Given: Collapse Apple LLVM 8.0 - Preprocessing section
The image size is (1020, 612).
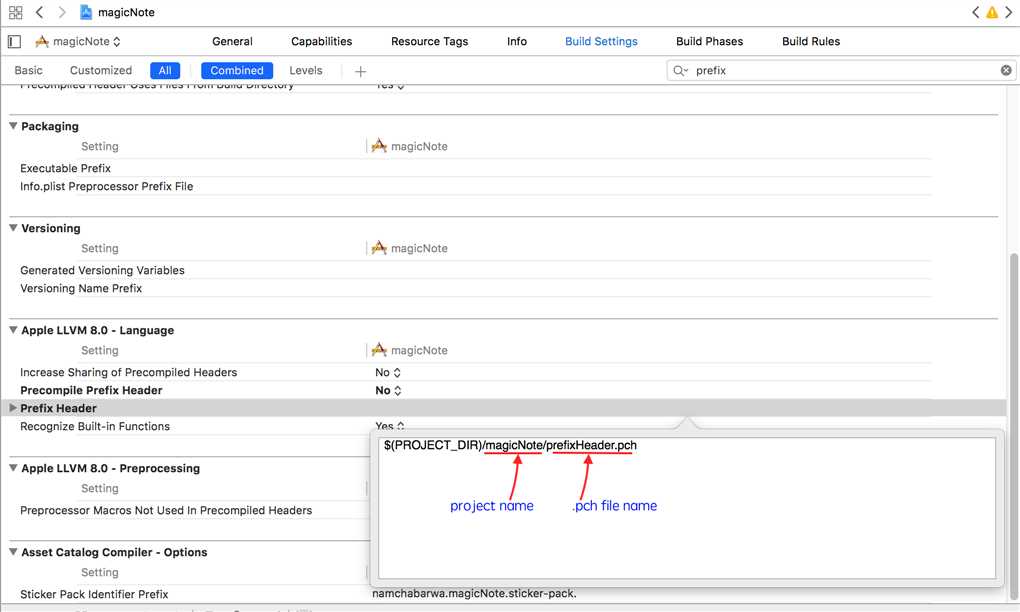Looking at the screenshot, I should coord(13,468).
